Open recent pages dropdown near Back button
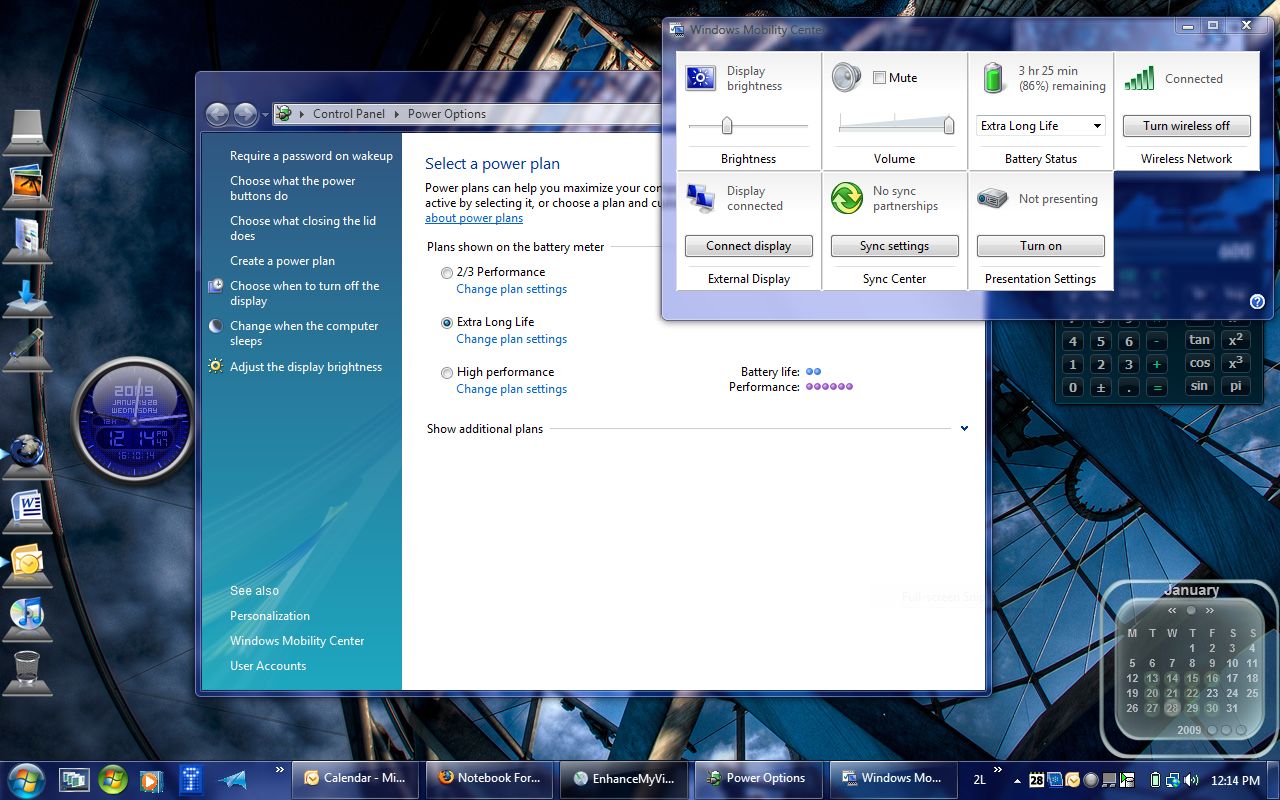 pyautogui.click(x=265, y=115)
